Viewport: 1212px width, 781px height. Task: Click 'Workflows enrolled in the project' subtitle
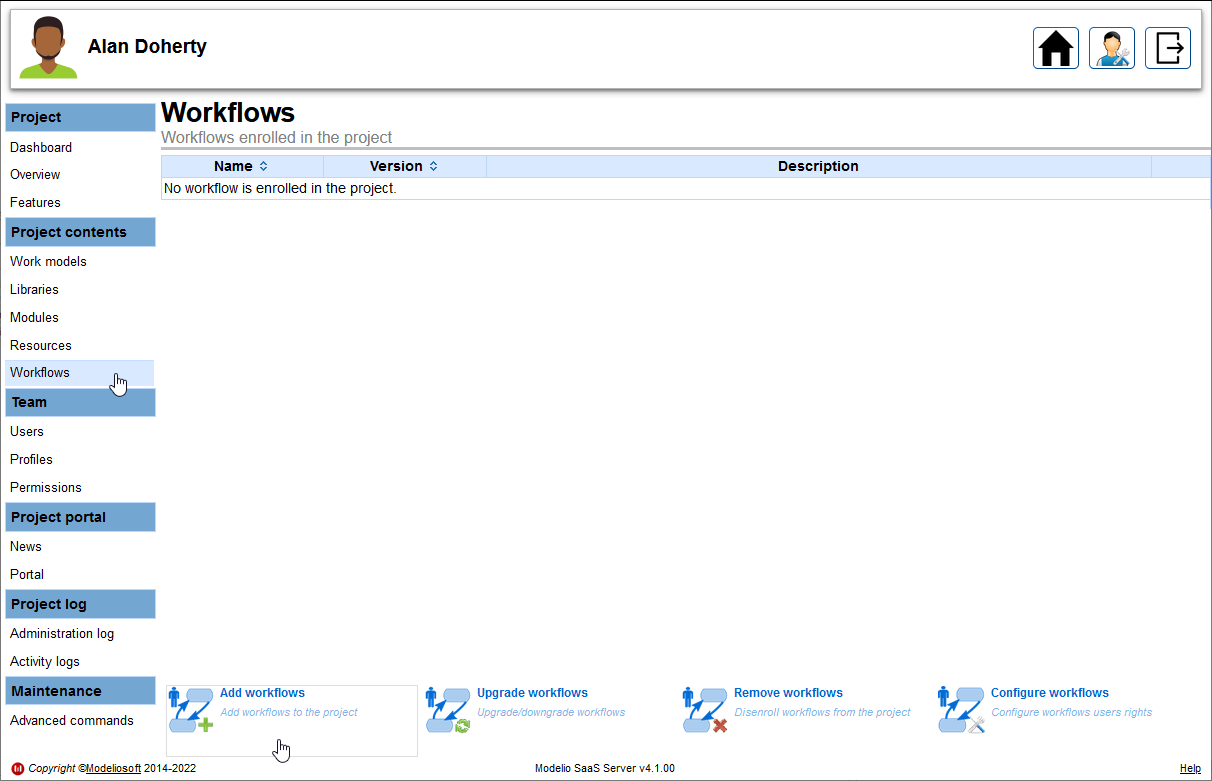pos(277,137)
